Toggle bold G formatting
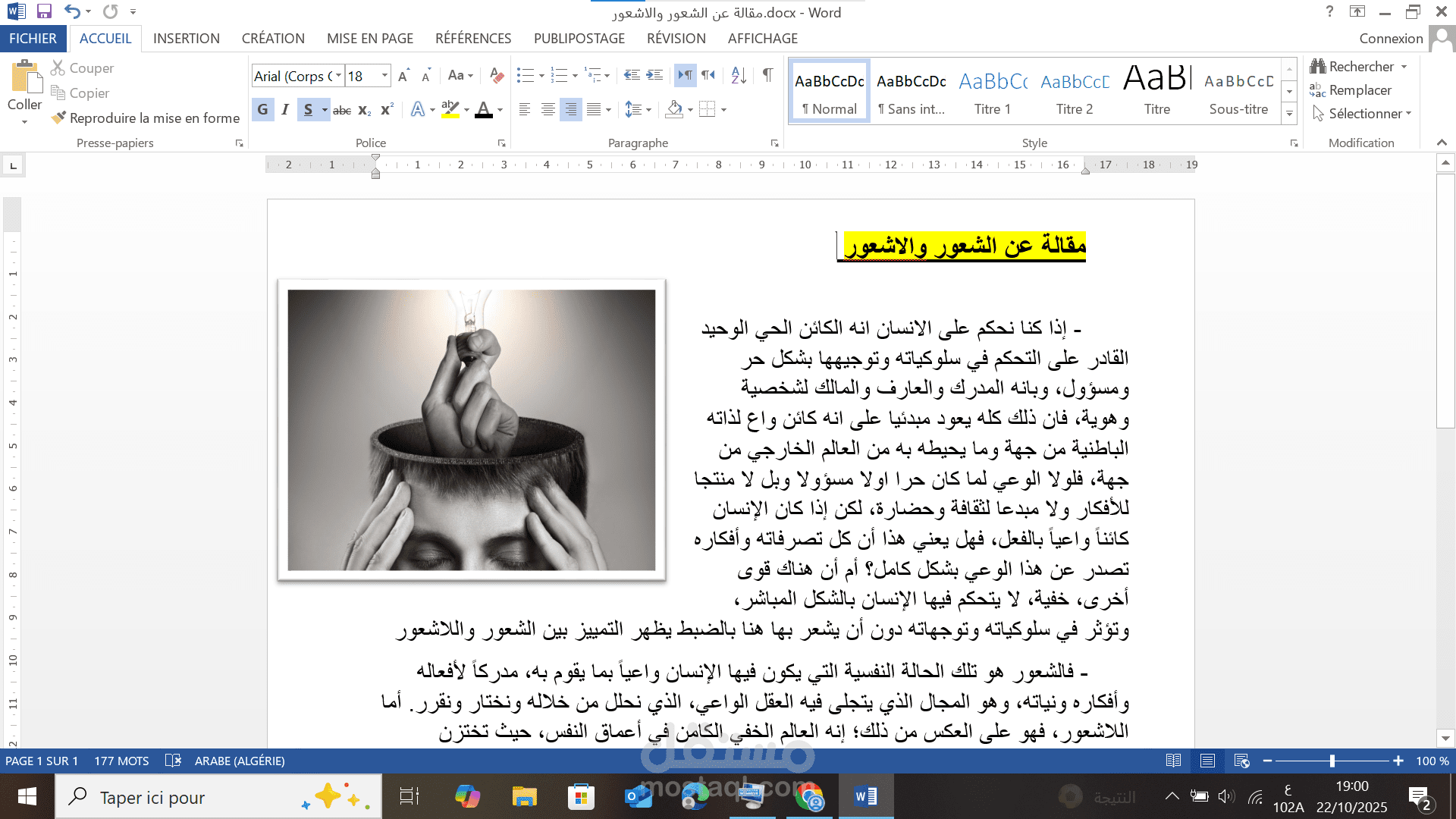This screenshot has height=819, width=1456. [x=262, y=110]
